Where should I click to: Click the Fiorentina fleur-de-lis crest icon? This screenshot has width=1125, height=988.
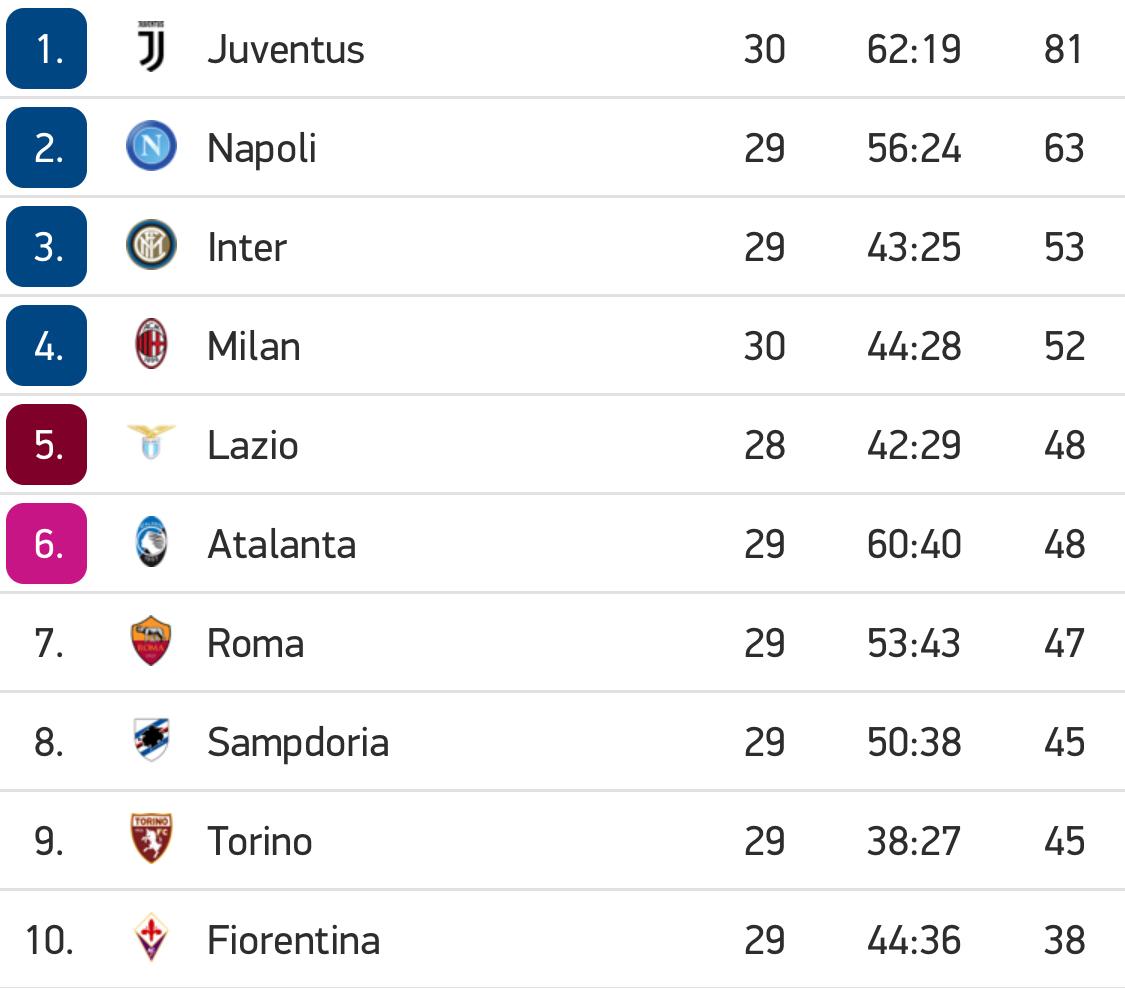[152, 939]
